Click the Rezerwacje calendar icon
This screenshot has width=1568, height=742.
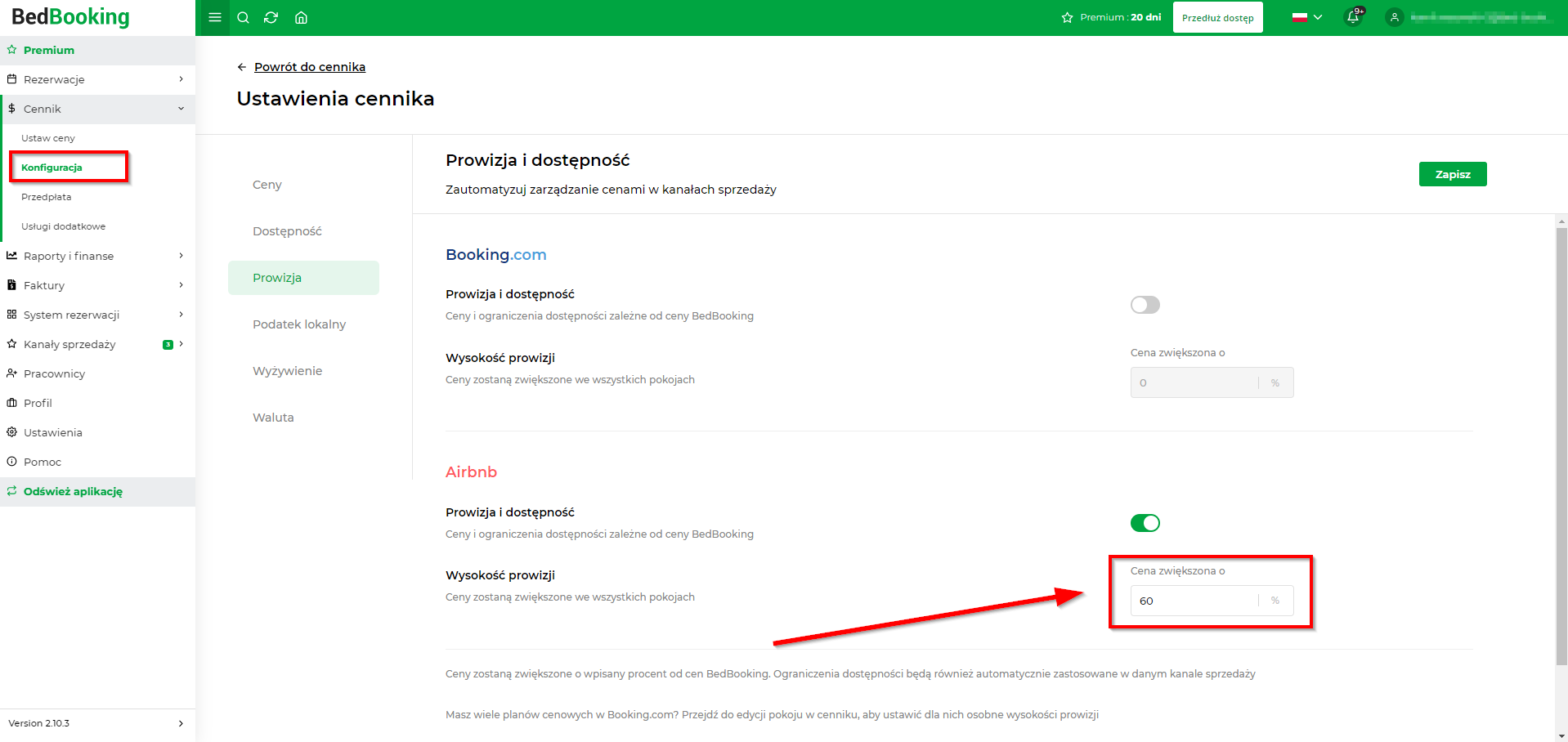click(x=11, y=79)
